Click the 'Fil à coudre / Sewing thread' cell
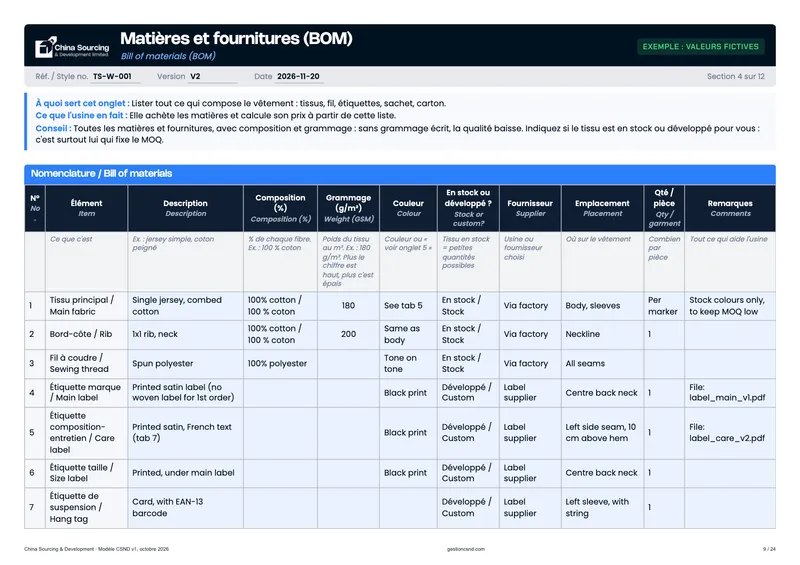This screenshot has height=565, width=800. (86, 363)
